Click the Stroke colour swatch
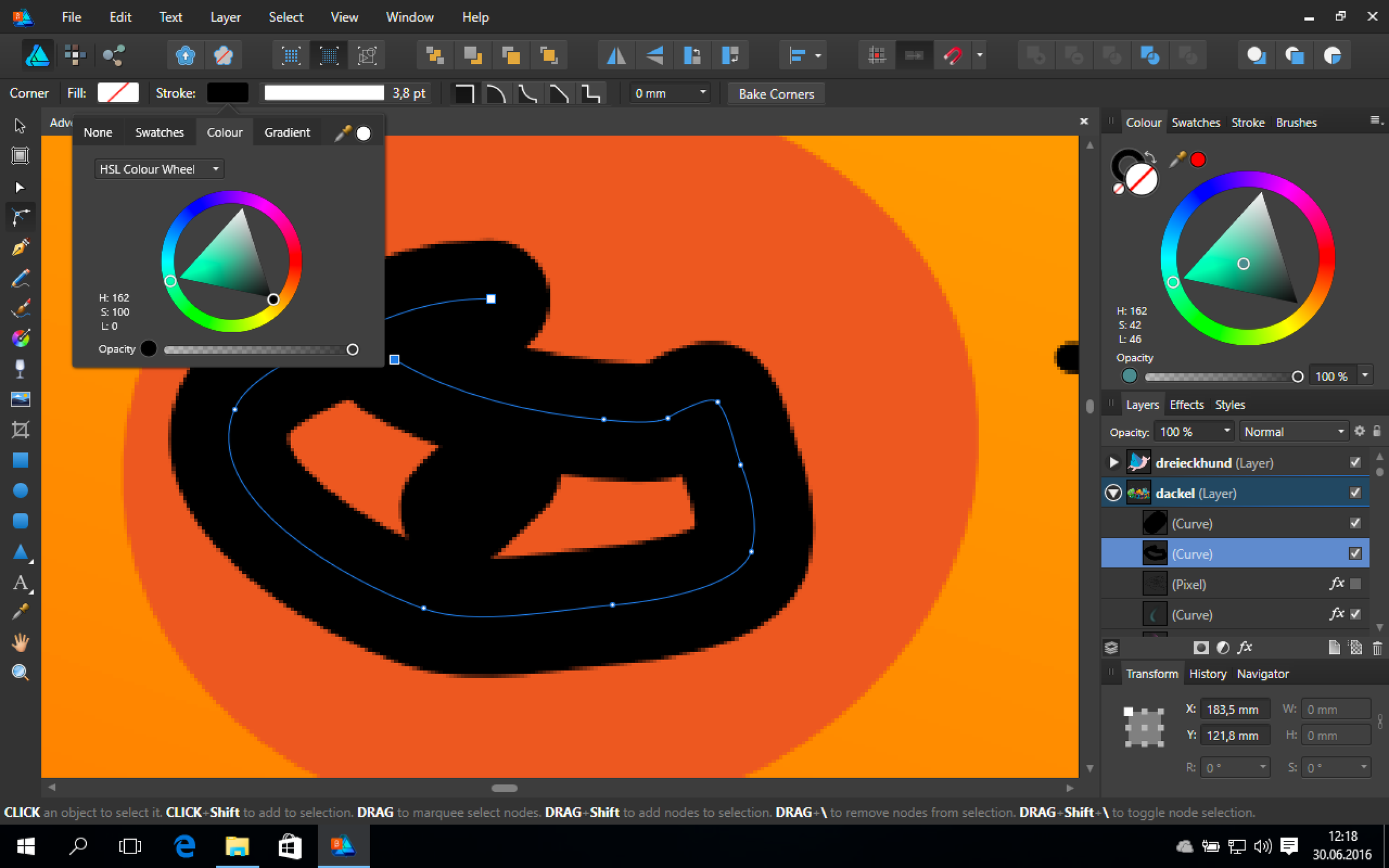Viewport: 1389px width, 868px height. pos(228,93)
